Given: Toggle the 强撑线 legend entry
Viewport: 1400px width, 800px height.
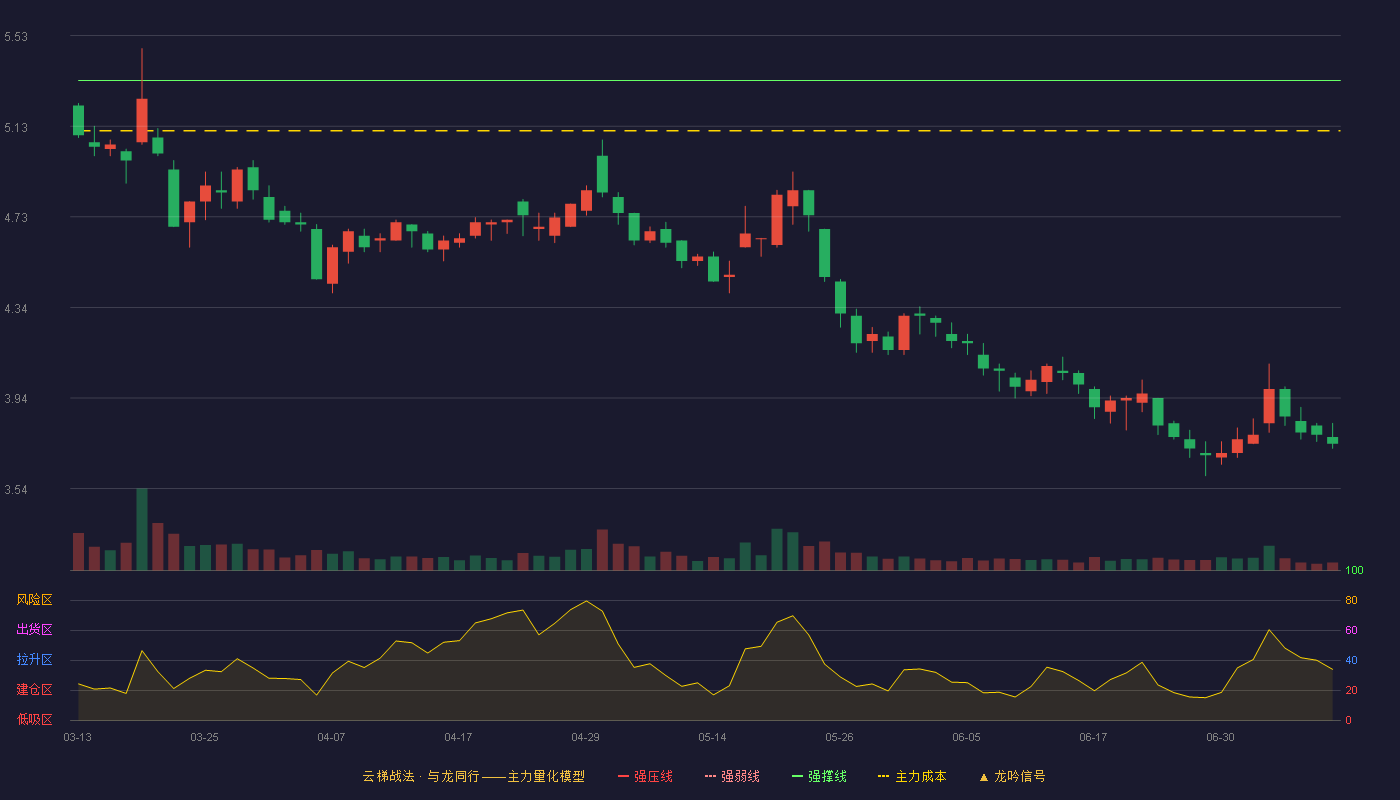Looking at the screenshot, I should pos(819,776).
